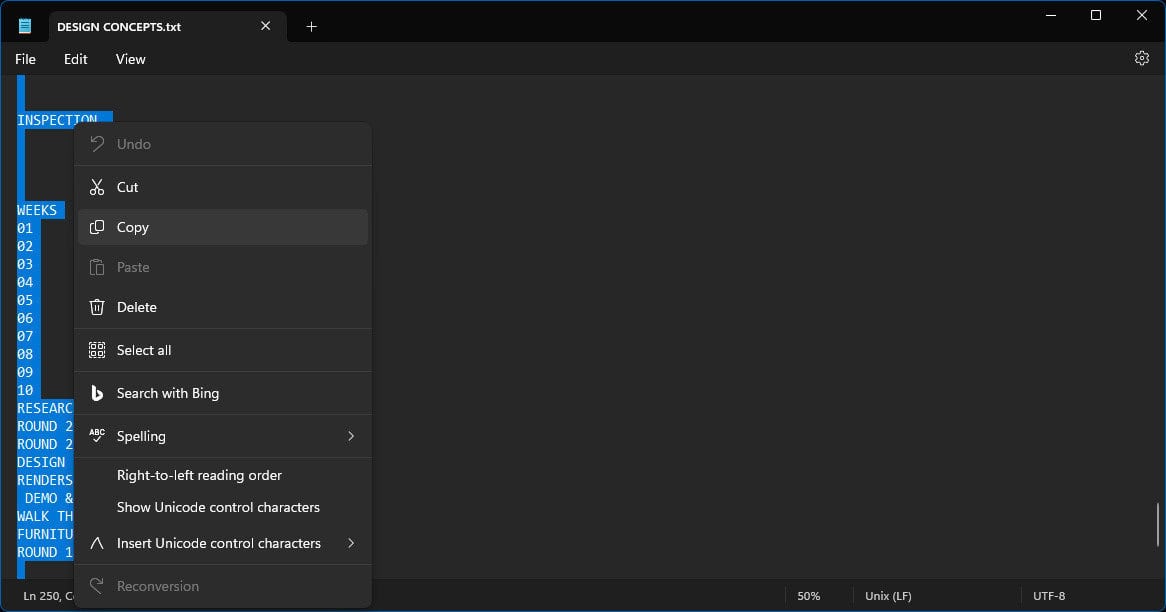
Task: Click the Bing search icon
Action: tap(97, 393)
